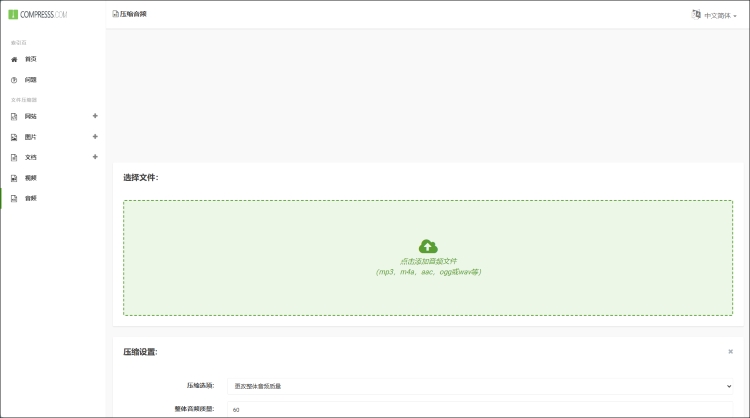Open the 视频 compression page
Screen dimensions: 750x418
pos(31,178)
